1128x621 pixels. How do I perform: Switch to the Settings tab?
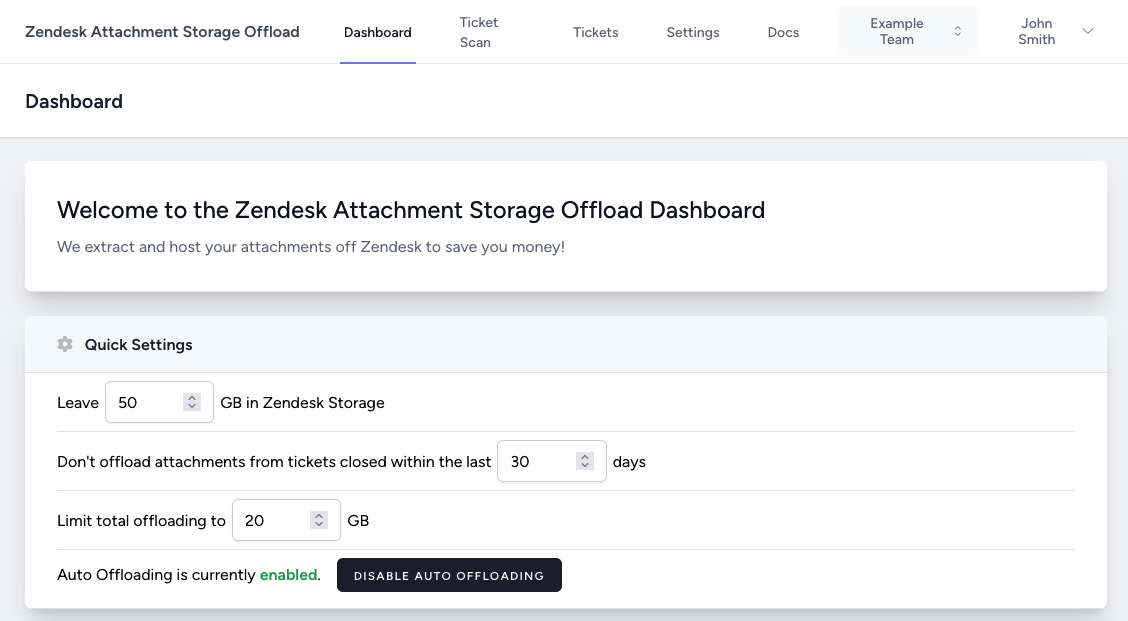coord(693,32)
